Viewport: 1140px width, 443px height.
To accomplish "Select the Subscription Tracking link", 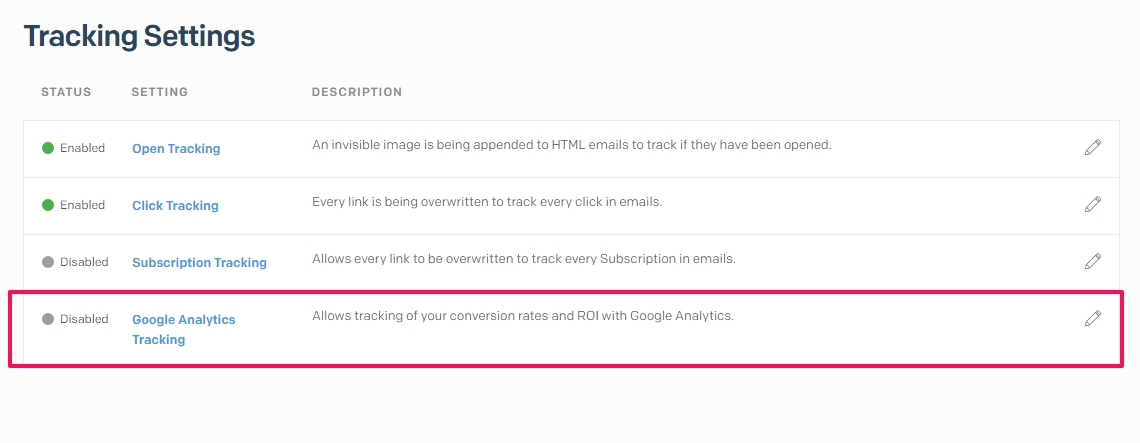I will [x=199, y=263].
